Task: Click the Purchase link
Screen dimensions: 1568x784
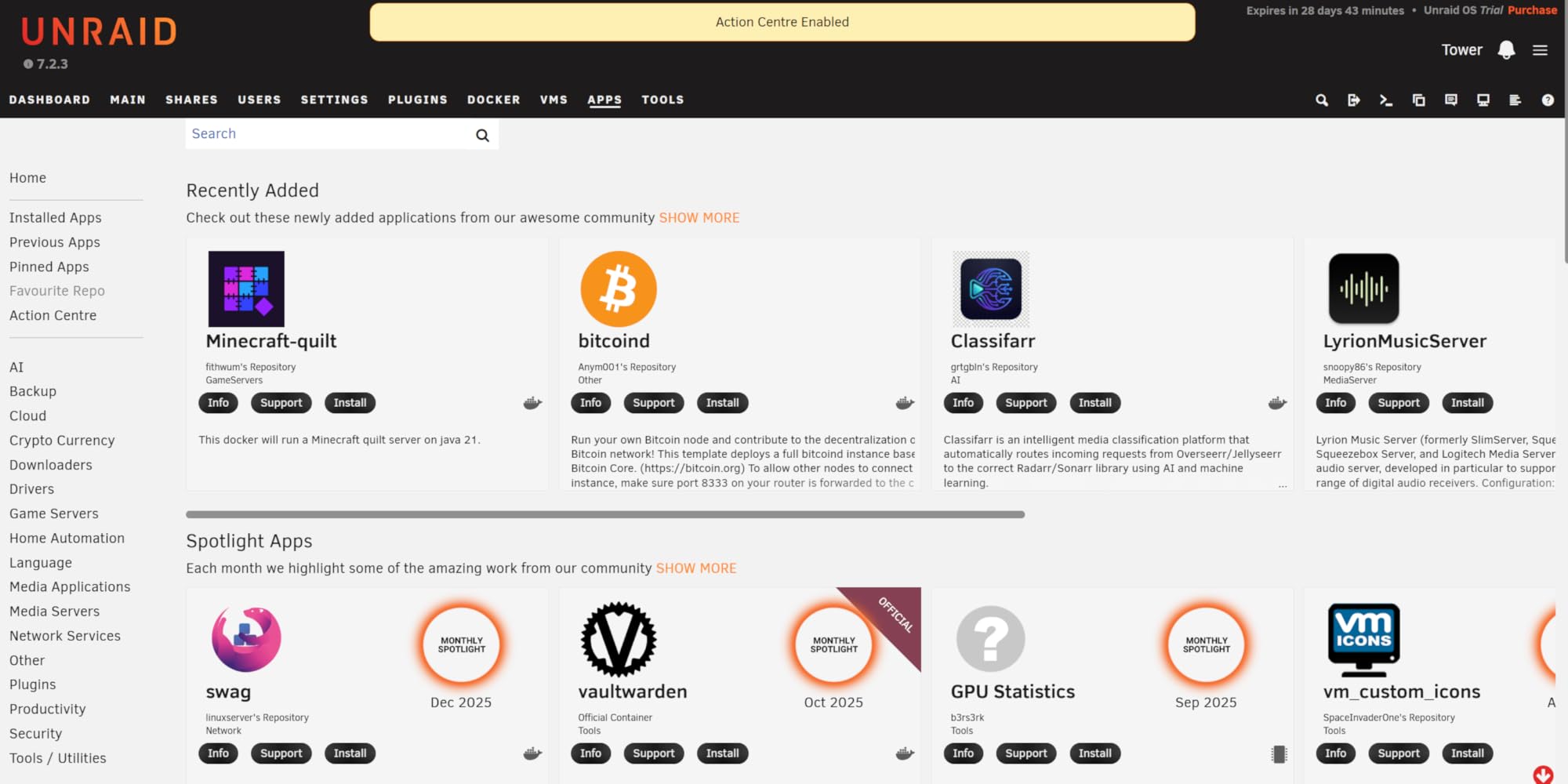Action: pyautogui.click(x=1532, y=10)
